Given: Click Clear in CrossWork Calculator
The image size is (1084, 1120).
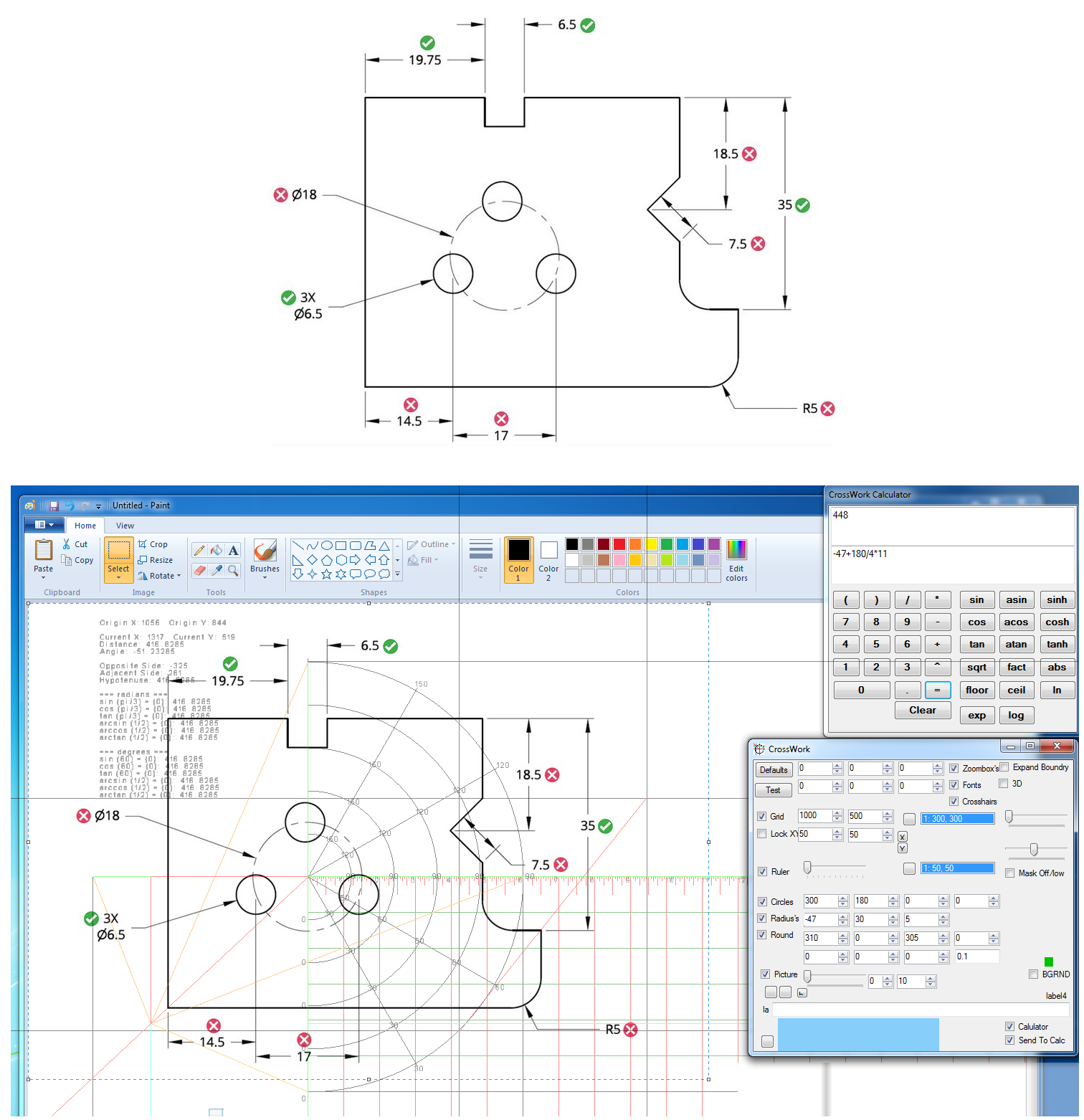Looking at the screenshot, I should click(x=923, y=711).
